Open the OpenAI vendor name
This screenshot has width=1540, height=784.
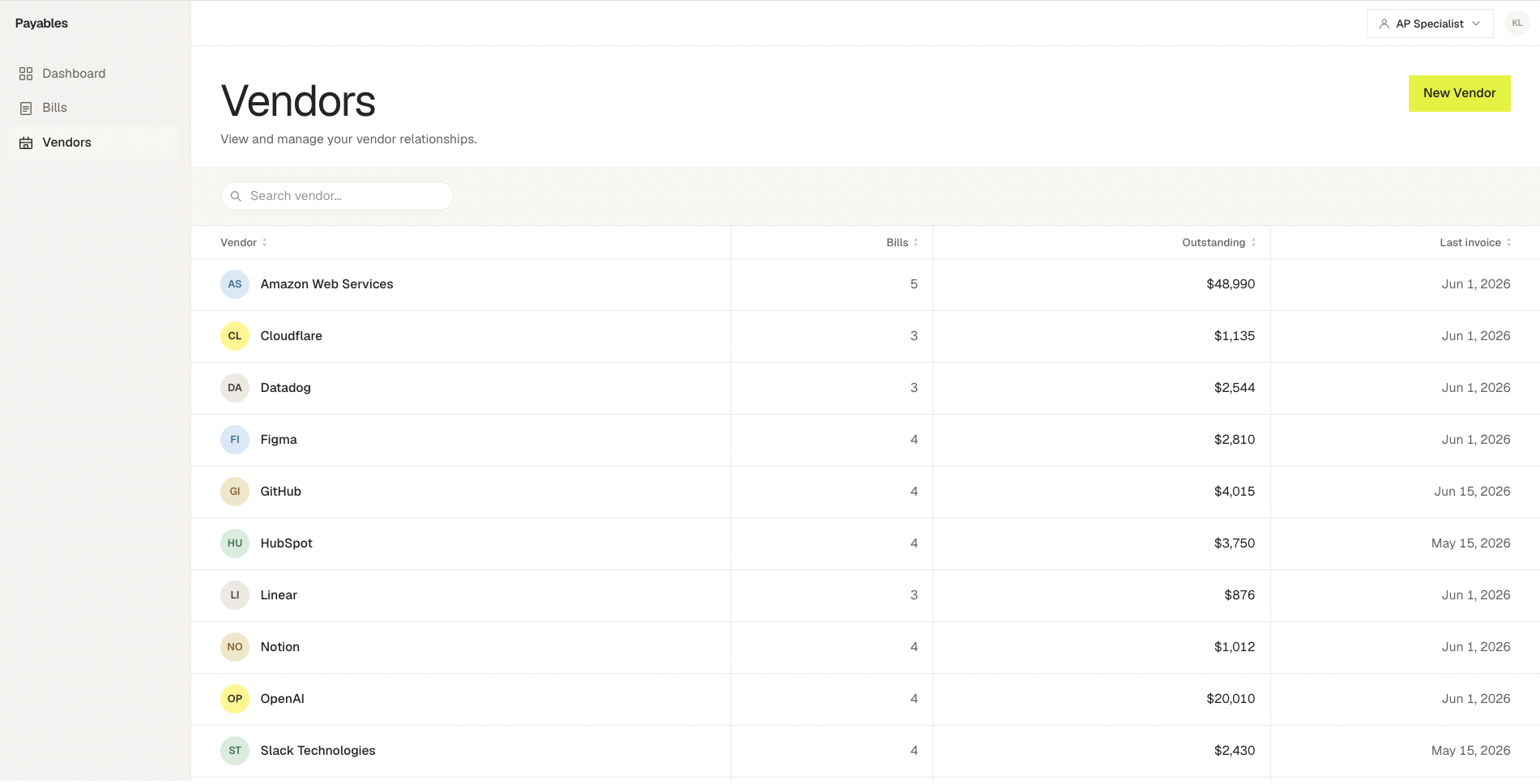click(282, 699)
